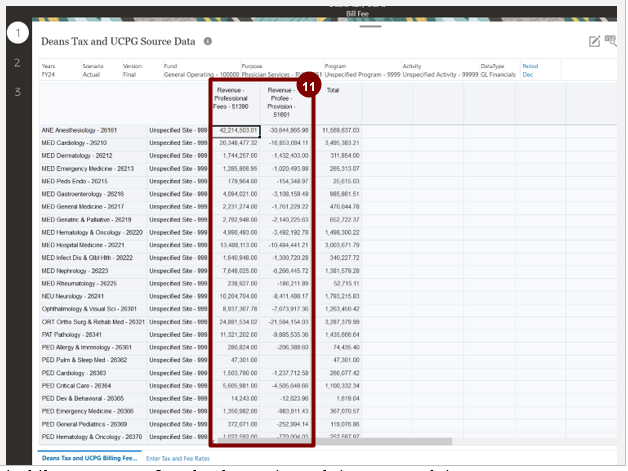Viewport: 628px width, 471px height.
Task: Select row MED Gastroenterology - 26216
Action: coord(83,194)
